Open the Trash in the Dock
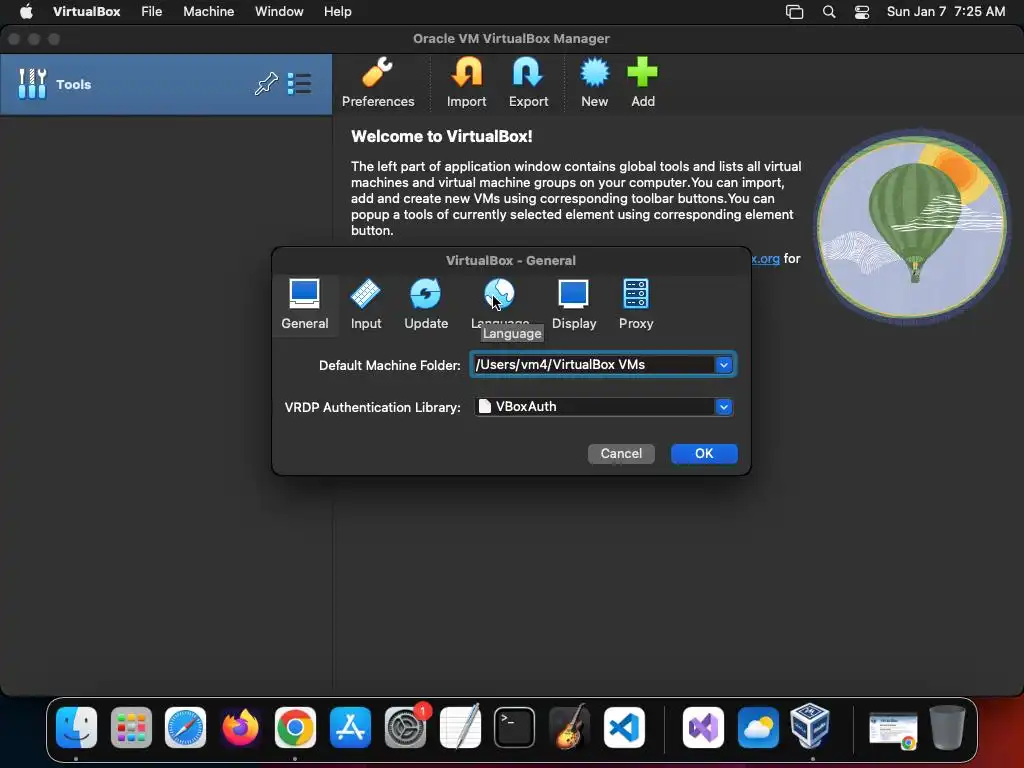Screen dimensions: 1024x768 [x=947, y=727]
